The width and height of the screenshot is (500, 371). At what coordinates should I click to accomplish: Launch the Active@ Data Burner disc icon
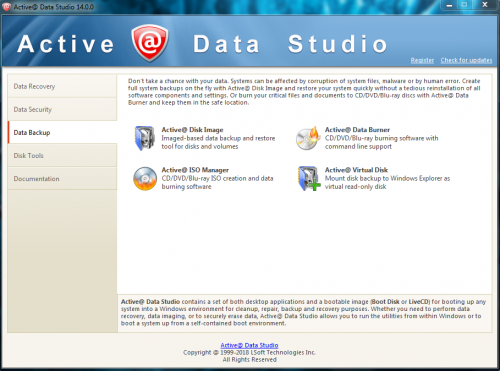pyautogui.click(x=308, y=138)
